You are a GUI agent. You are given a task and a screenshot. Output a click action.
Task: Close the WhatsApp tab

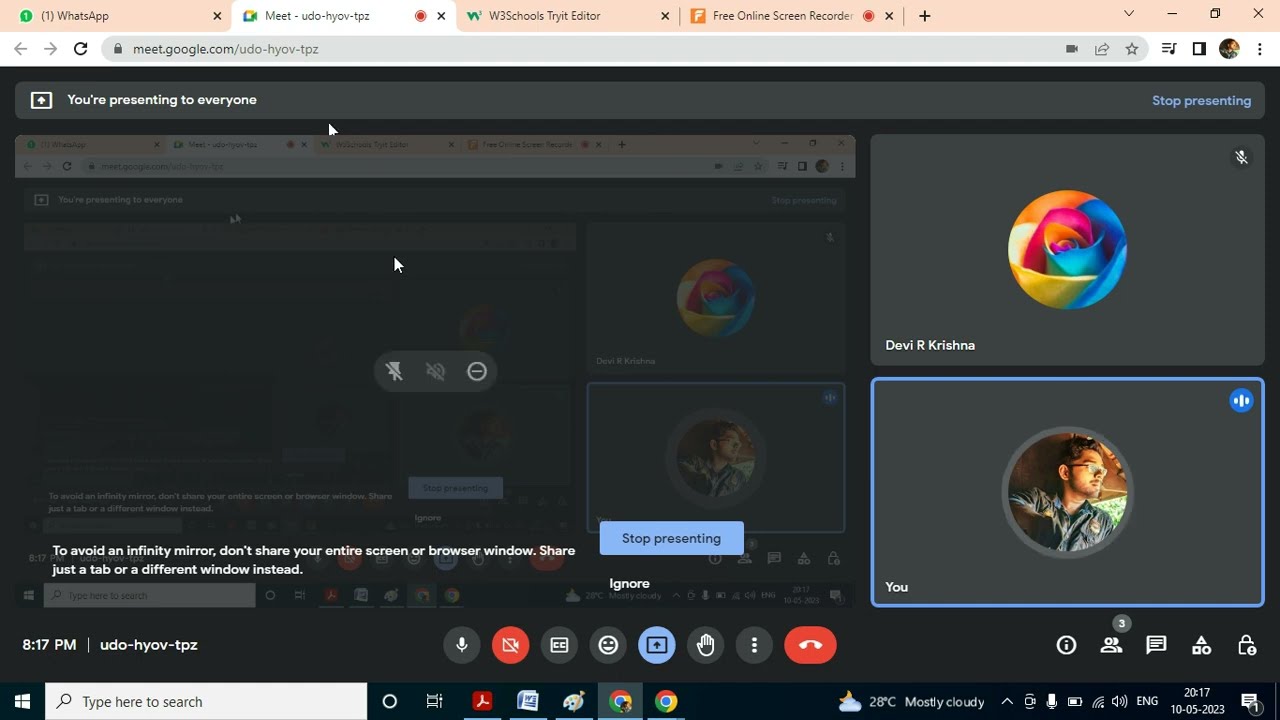[x=217, y=16]
